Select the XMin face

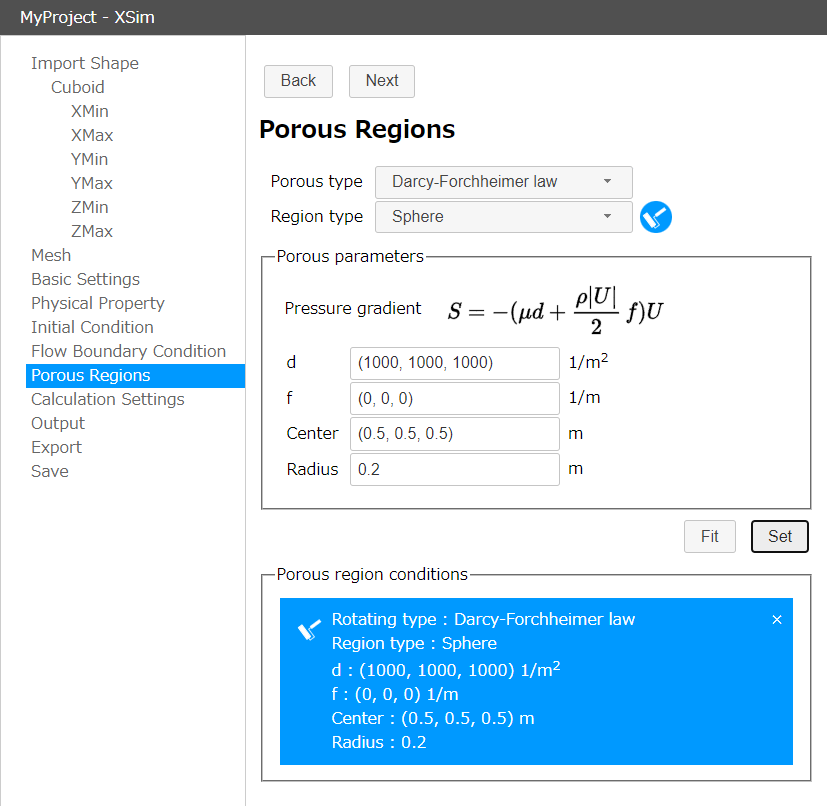(90, 111)
